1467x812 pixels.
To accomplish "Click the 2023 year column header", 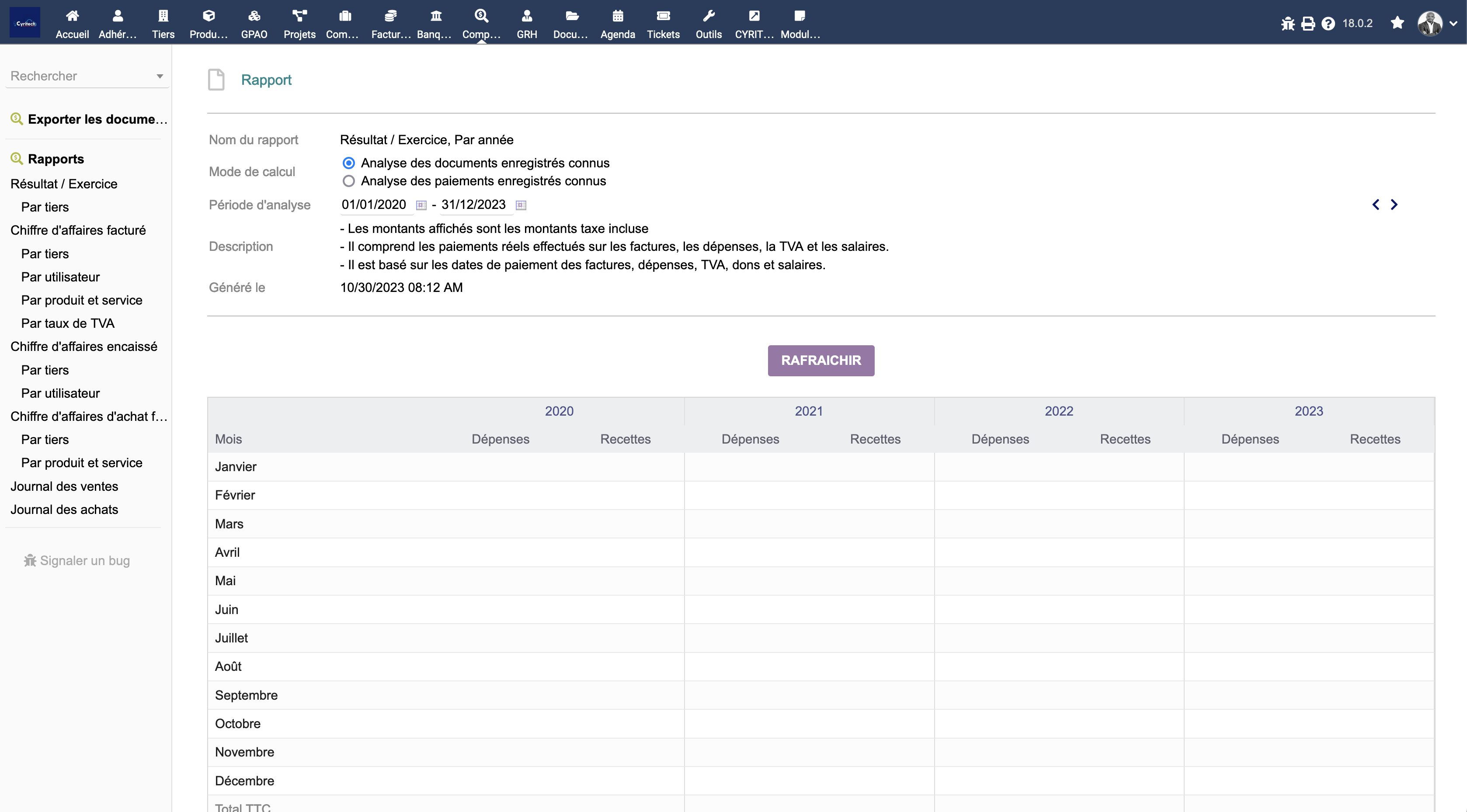I will 1309,411.
